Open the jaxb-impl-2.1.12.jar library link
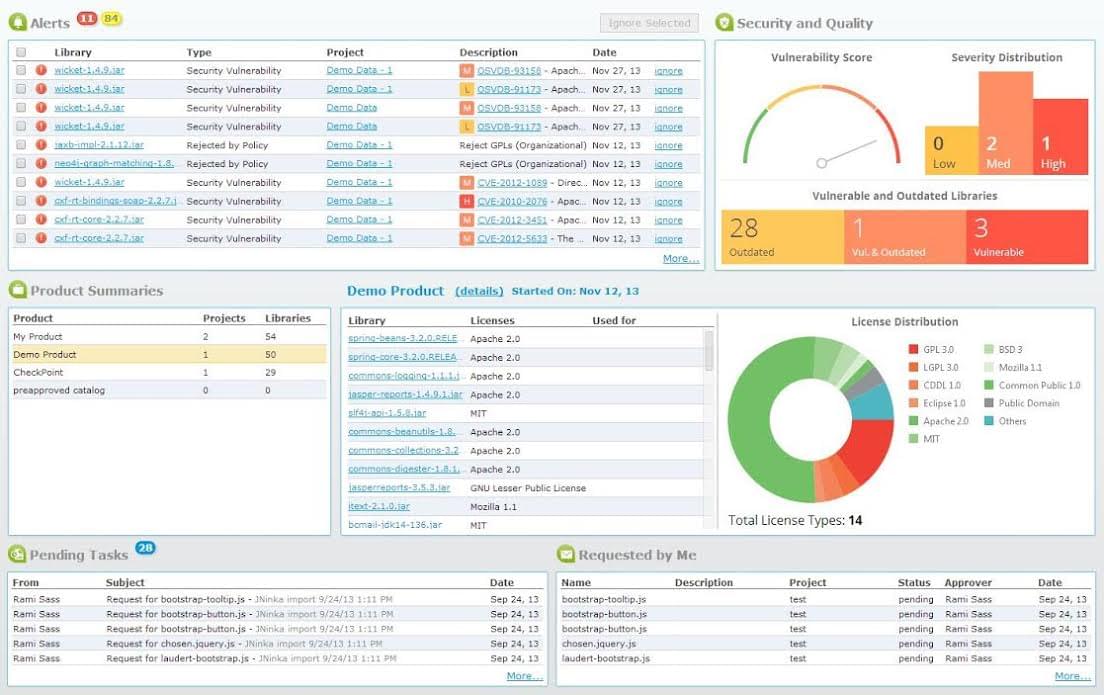 click(99, 144)
